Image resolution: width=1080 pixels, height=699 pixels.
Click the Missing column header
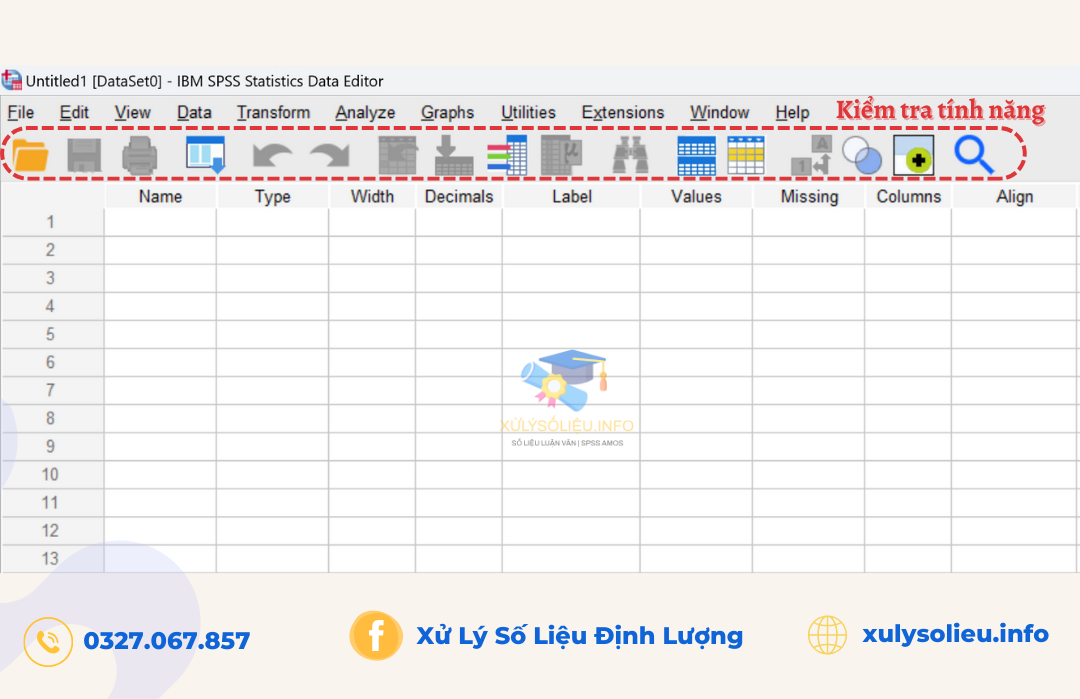click(809, 196)
